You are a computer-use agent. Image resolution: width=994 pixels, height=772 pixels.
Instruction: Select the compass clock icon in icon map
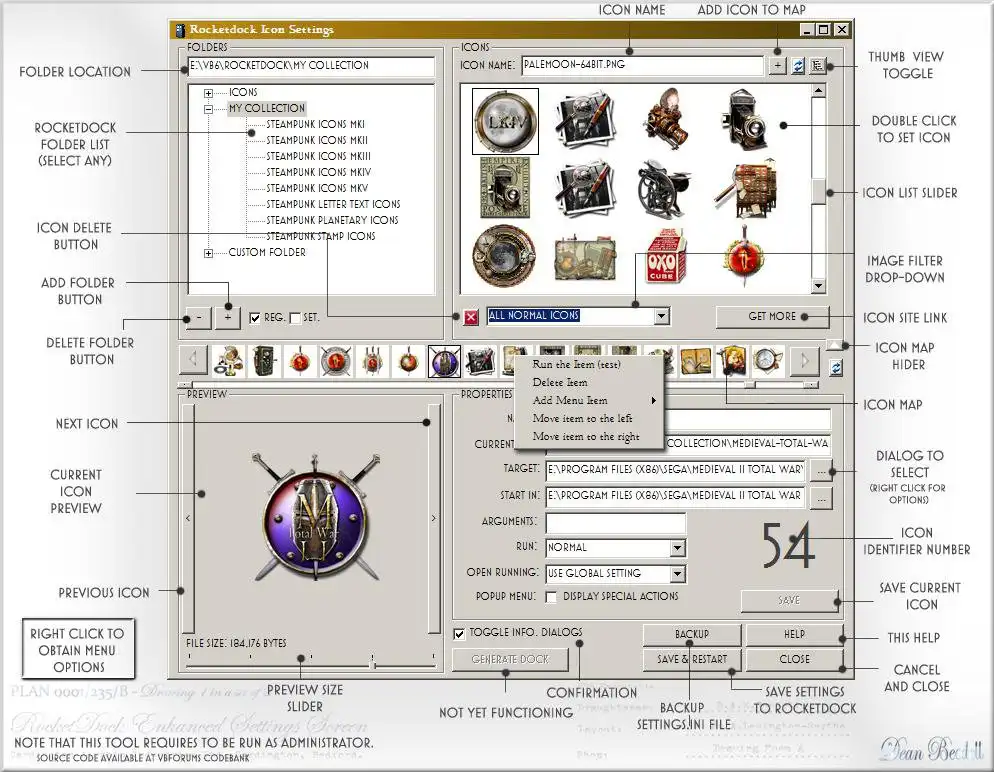(767, 360)
